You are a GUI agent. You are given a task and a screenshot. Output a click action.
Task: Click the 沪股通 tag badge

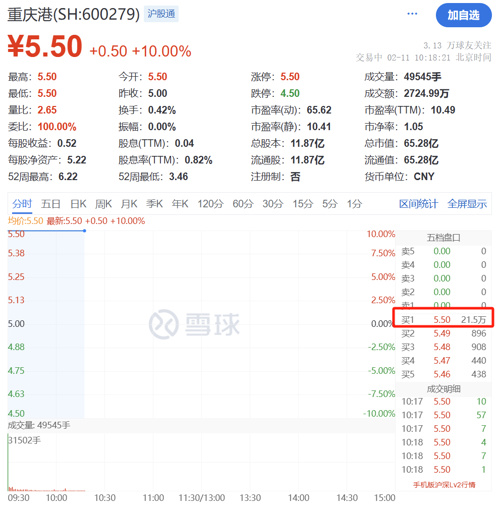tap(161, 14)
